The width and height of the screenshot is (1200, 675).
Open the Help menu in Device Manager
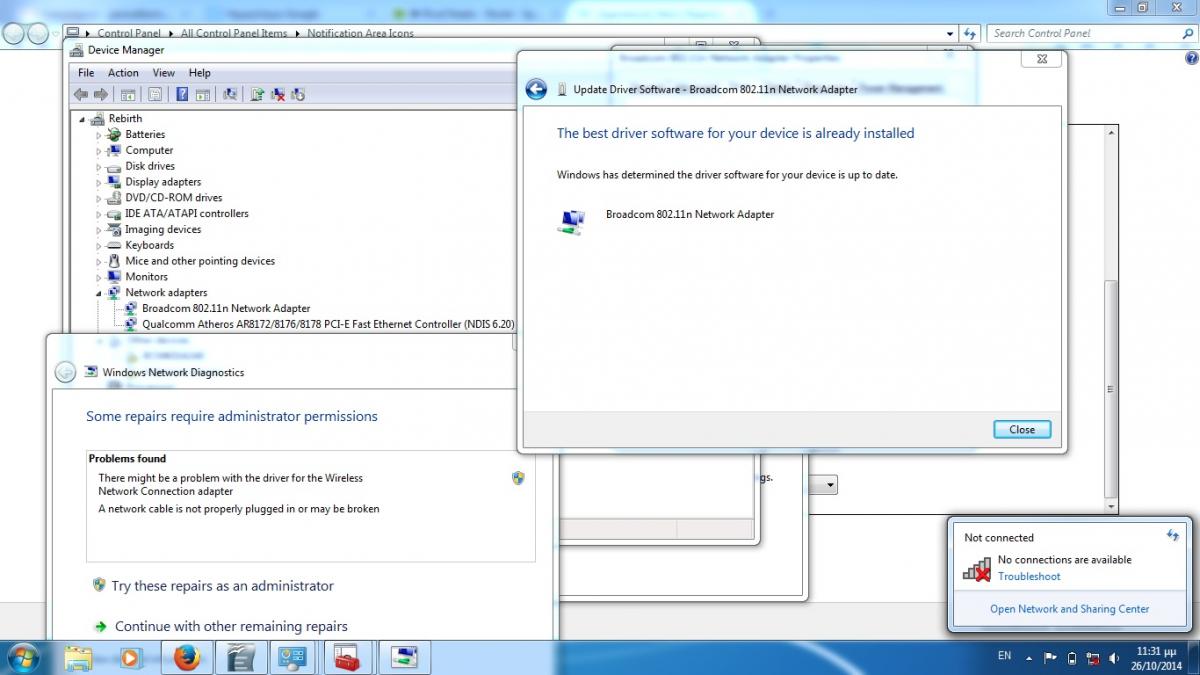[200, 73]
